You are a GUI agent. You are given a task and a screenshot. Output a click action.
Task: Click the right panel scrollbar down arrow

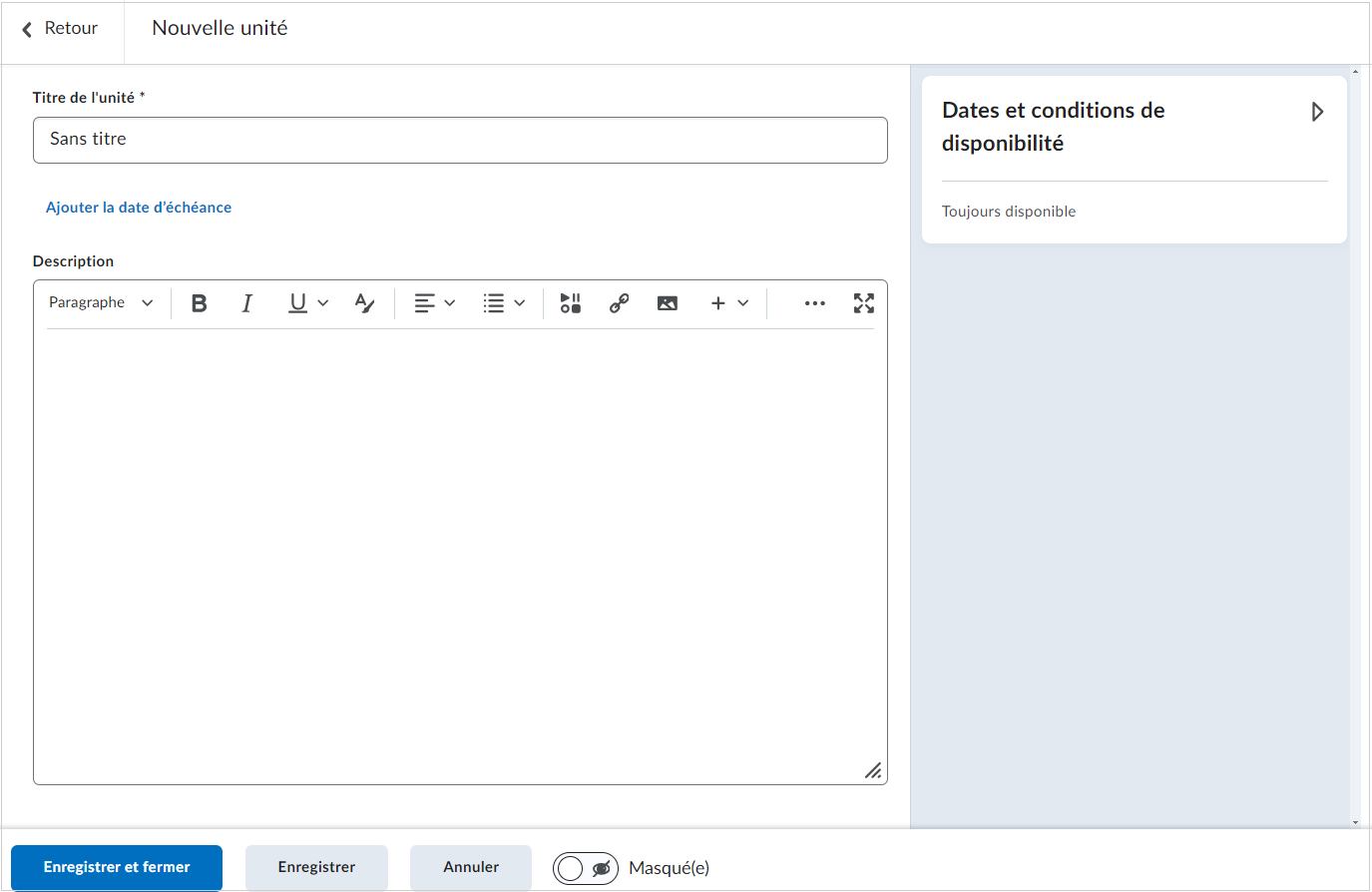(1355, 822)
